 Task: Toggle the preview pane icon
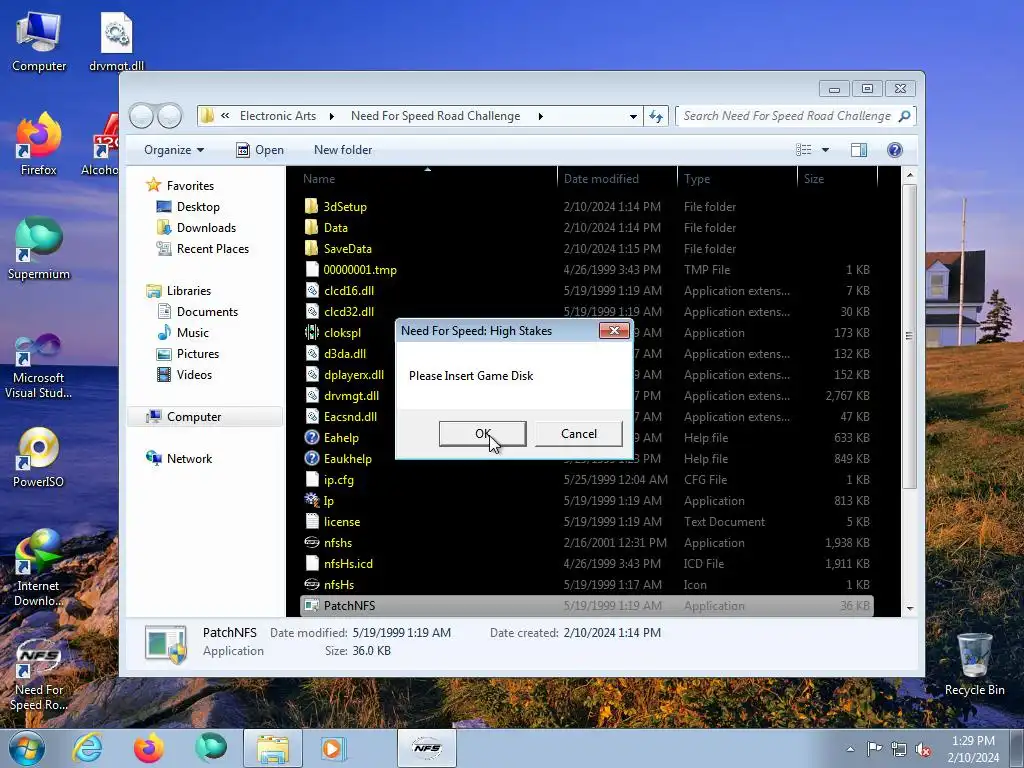[859, 150]
